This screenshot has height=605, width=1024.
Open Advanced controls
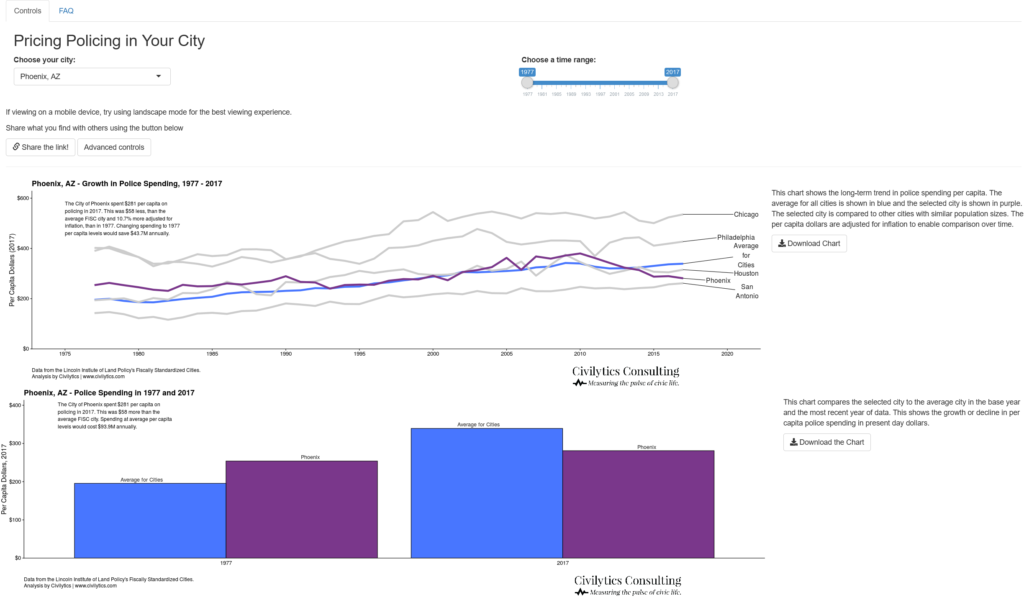click(114, 147)
